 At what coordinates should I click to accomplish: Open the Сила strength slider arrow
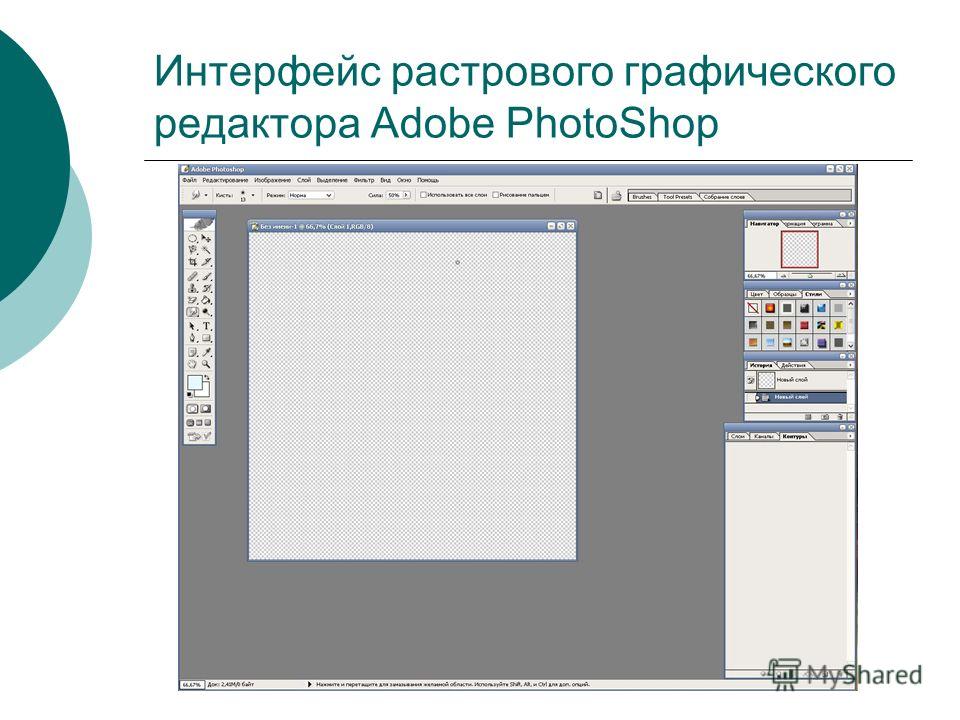406,195
